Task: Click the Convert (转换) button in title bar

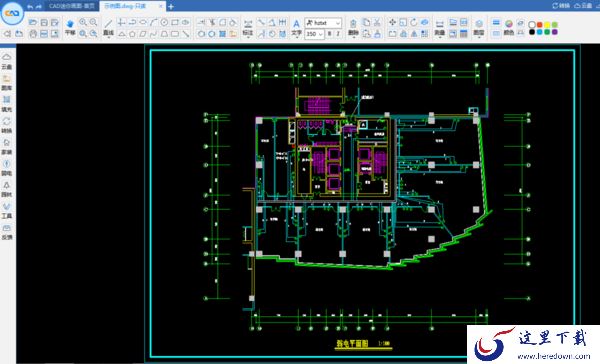Action: [561, 6]
